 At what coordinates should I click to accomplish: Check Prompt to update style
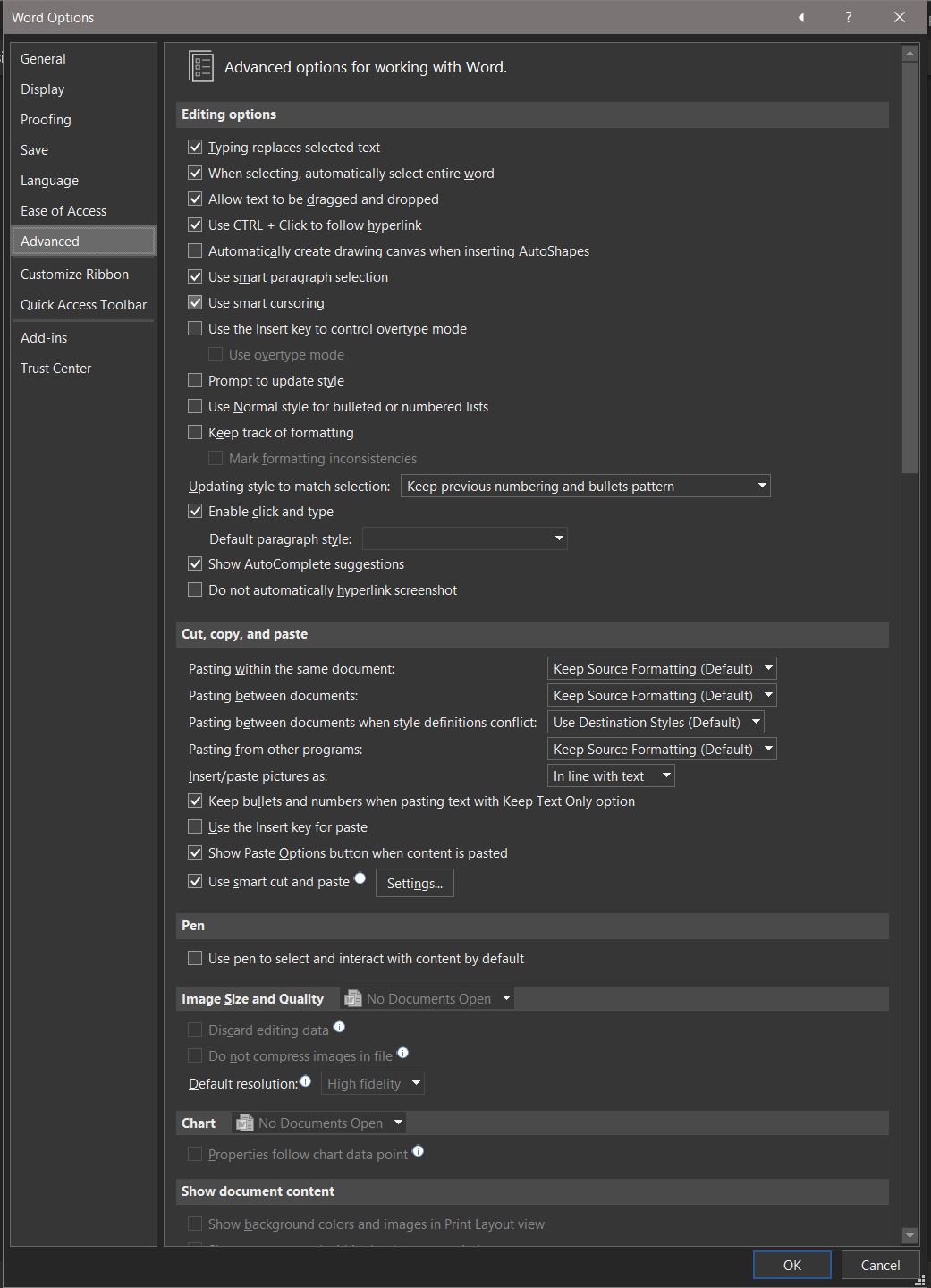[195, 380]
